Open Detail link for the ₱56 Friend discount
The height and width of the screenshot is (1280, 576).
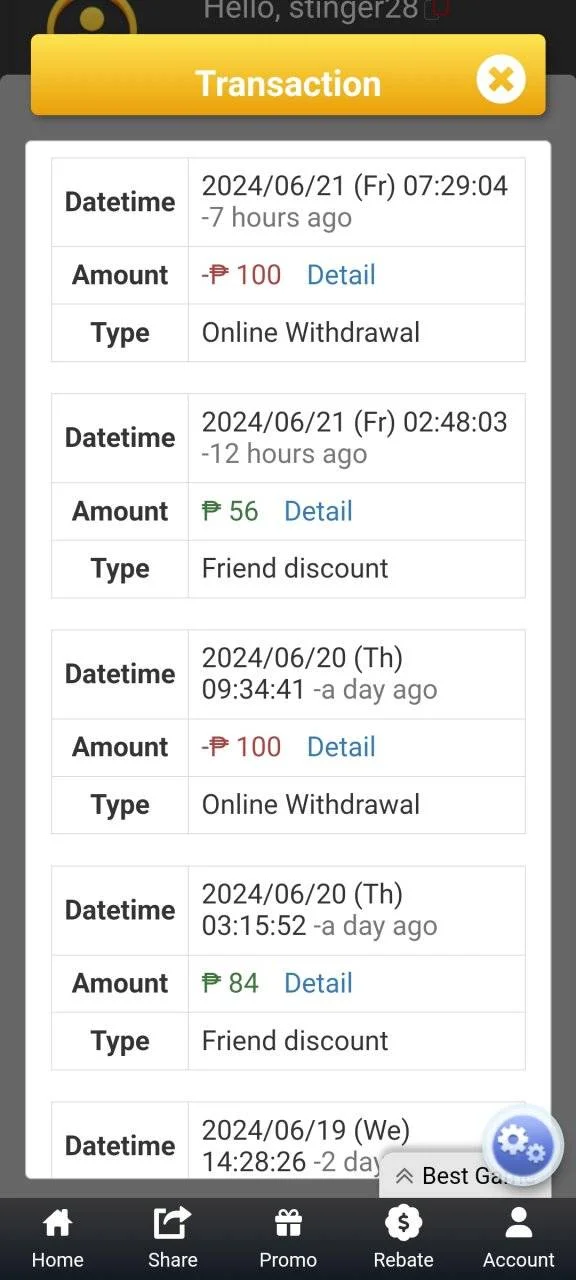[x=318, y=511]
